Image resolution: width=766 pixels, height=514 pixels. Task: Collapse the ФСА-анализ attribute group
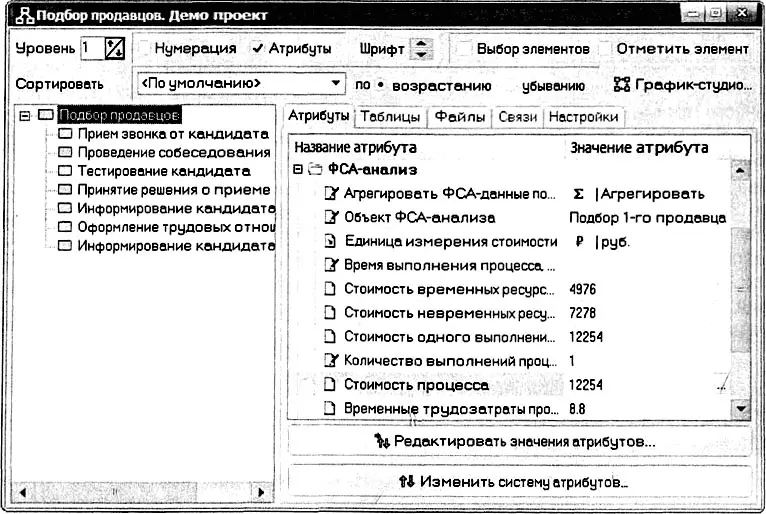pos(298,170)
